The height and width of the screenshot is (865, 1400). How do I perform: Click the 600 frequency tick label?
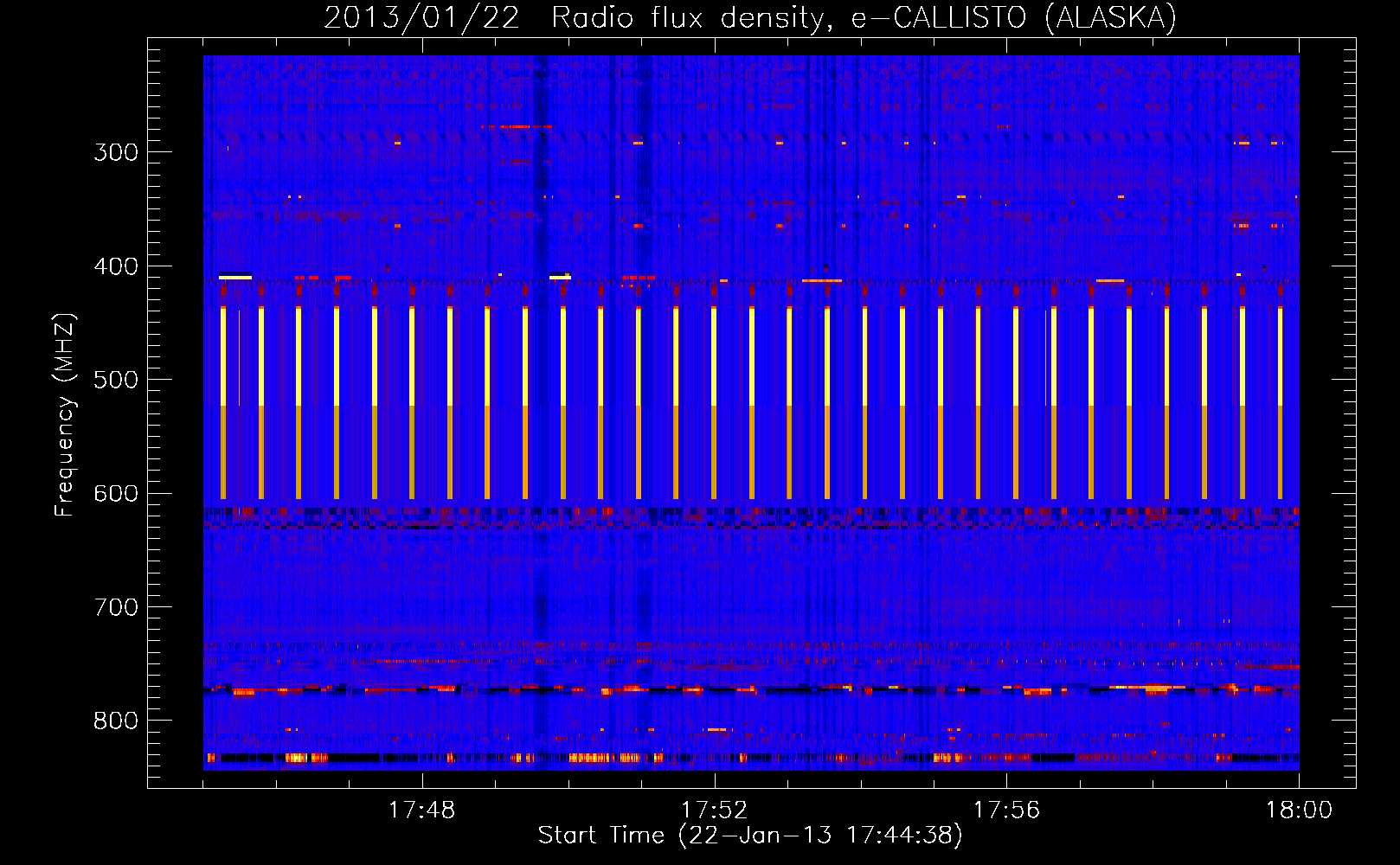[x=116, y=493]
